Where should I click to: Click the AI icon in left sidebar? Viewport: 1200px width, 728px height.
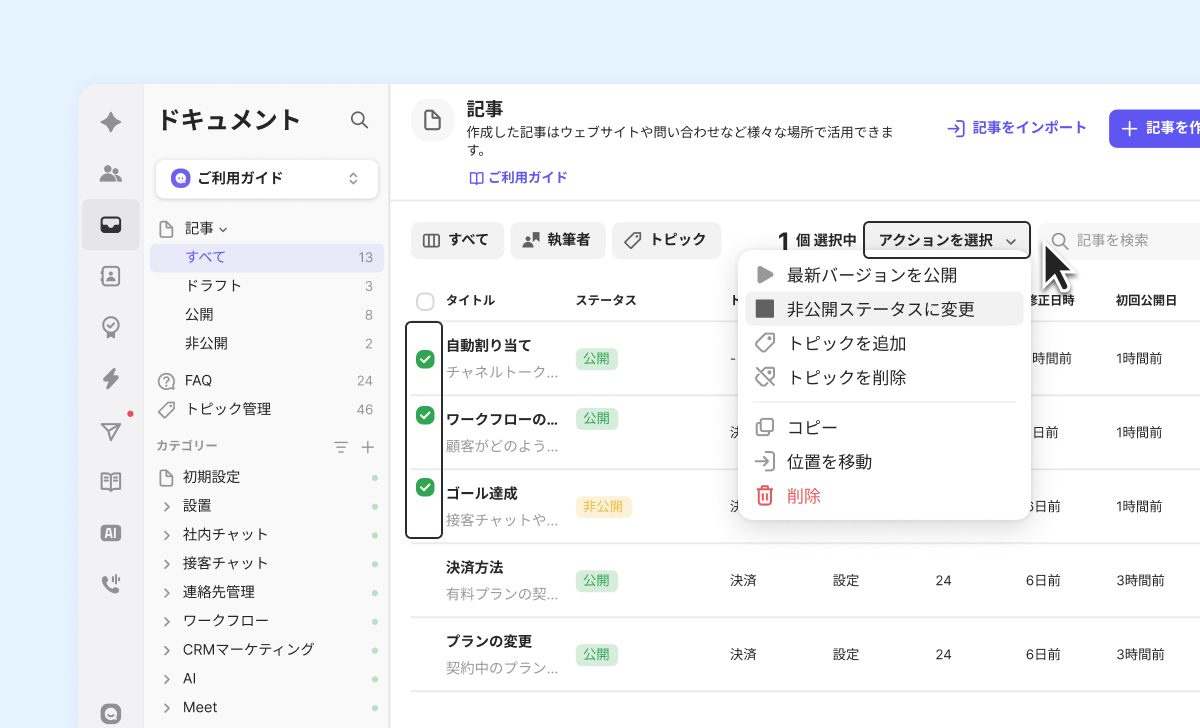tap(111, 533)
